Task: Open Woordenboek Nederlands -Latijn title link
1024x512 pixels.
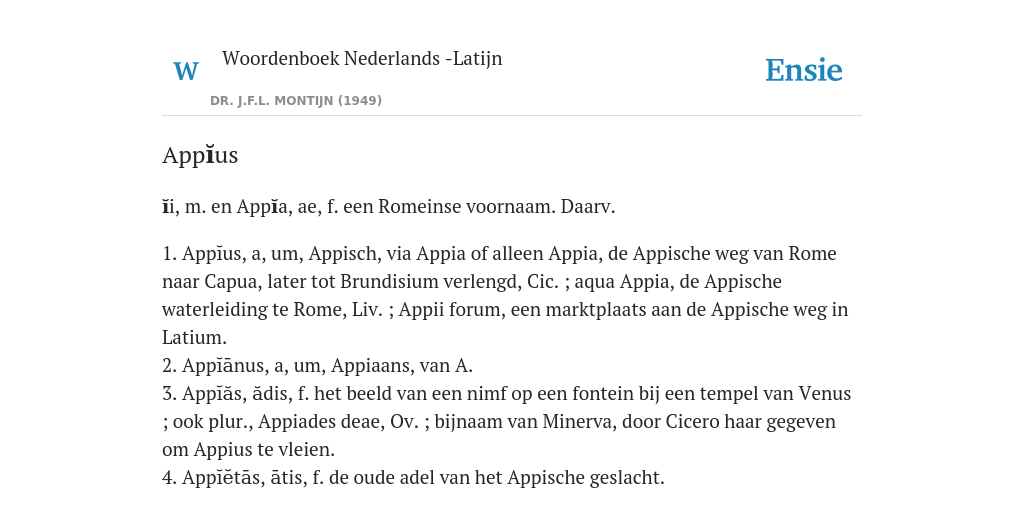Action: coord(362,58)
